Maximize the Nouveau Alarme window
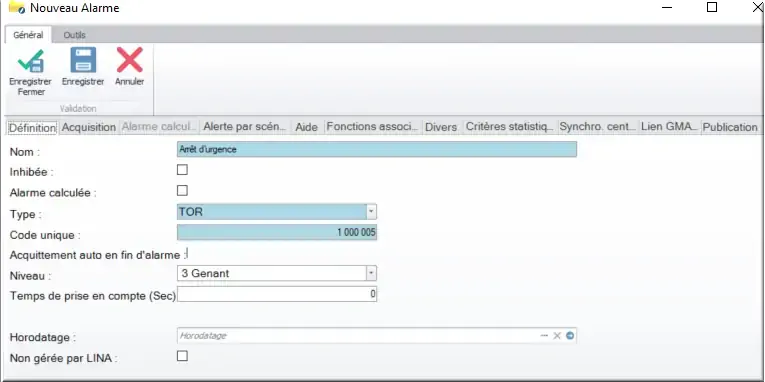 712,7
